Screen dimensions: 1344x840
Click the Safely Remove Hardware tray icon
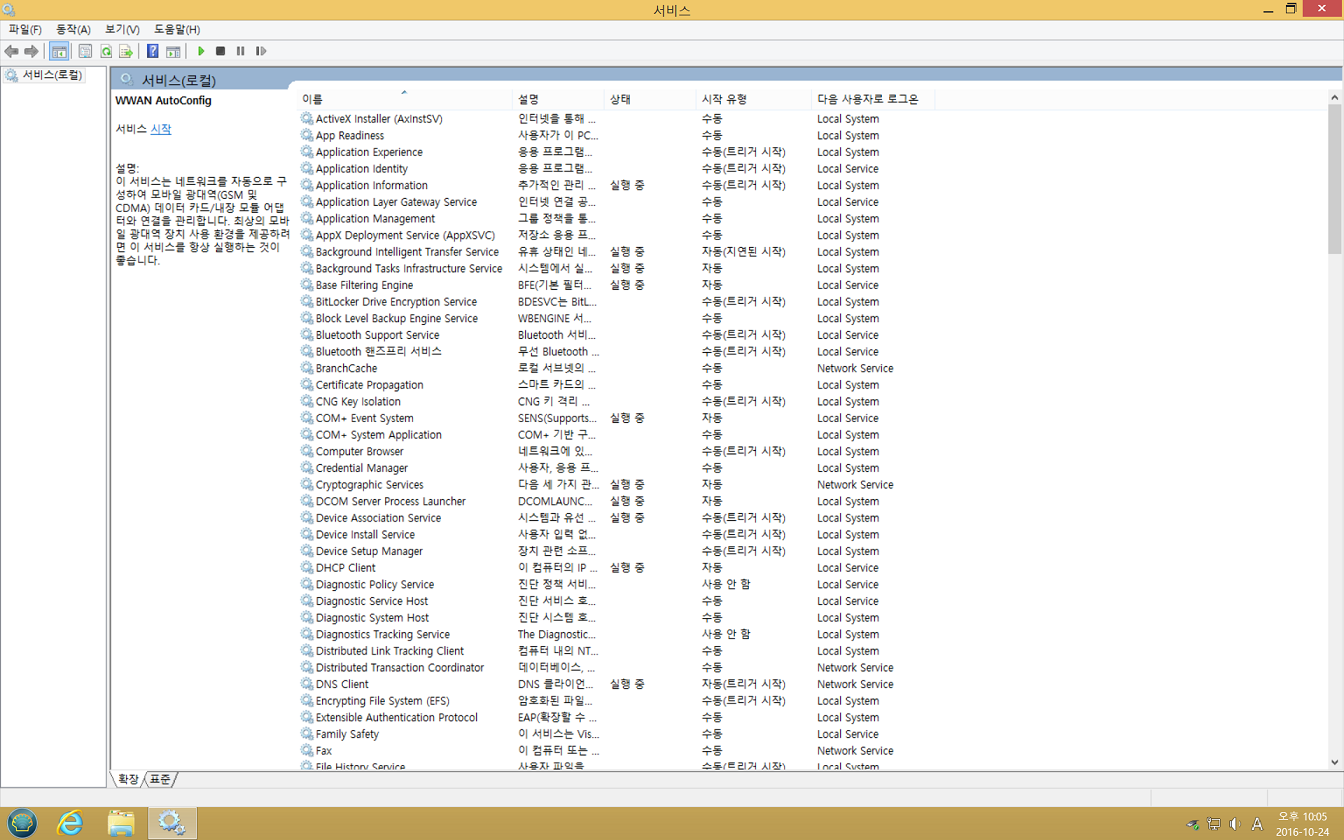pyautogui.click(x=1192, y=824)
